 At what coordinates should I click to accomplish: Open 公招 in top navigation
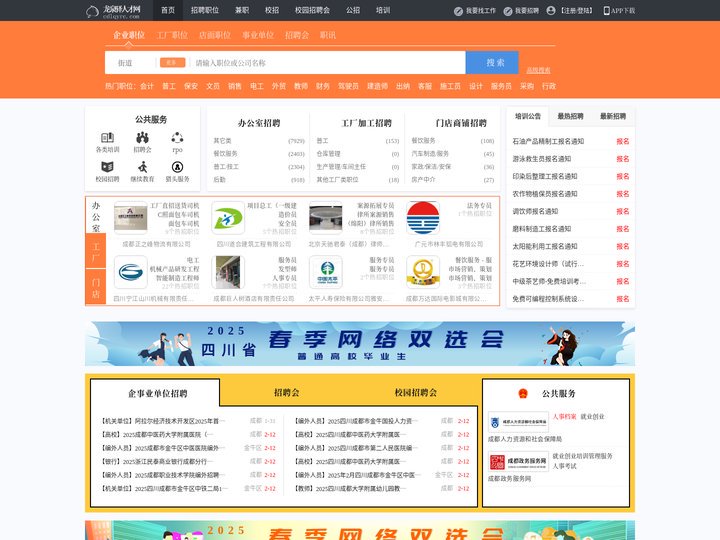(x=353, y=10)
